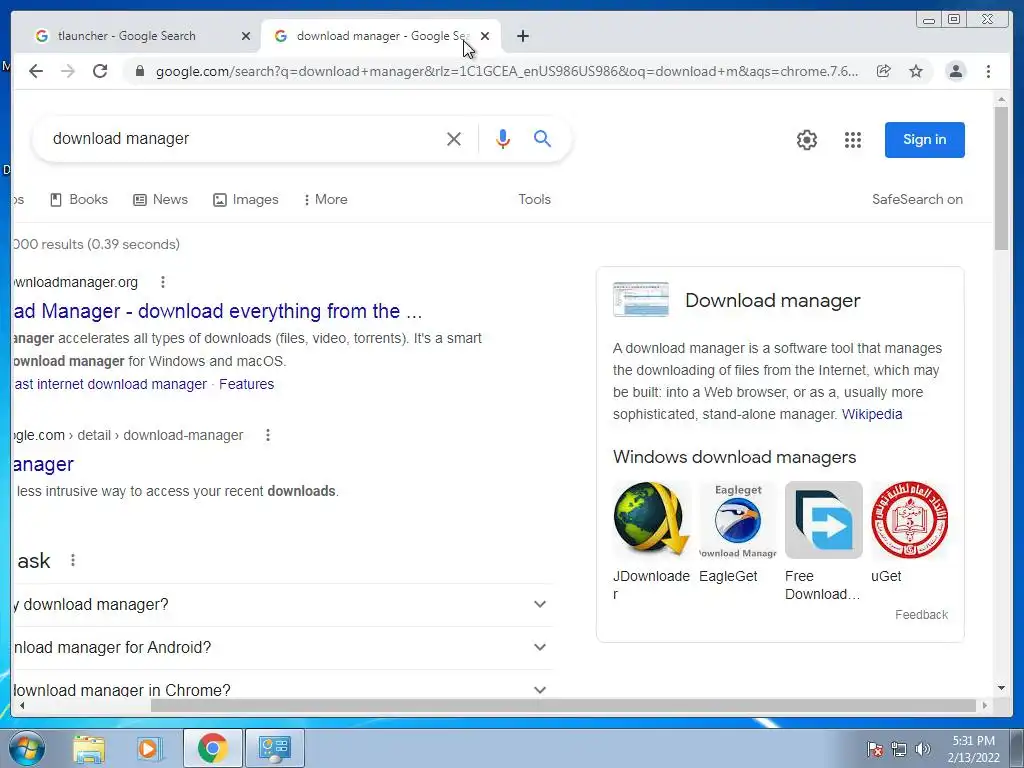Screen dimensions: 1024x768
Task: Click the scroll-down arrow of page scrollbar
Action: tap(1001, 688)
